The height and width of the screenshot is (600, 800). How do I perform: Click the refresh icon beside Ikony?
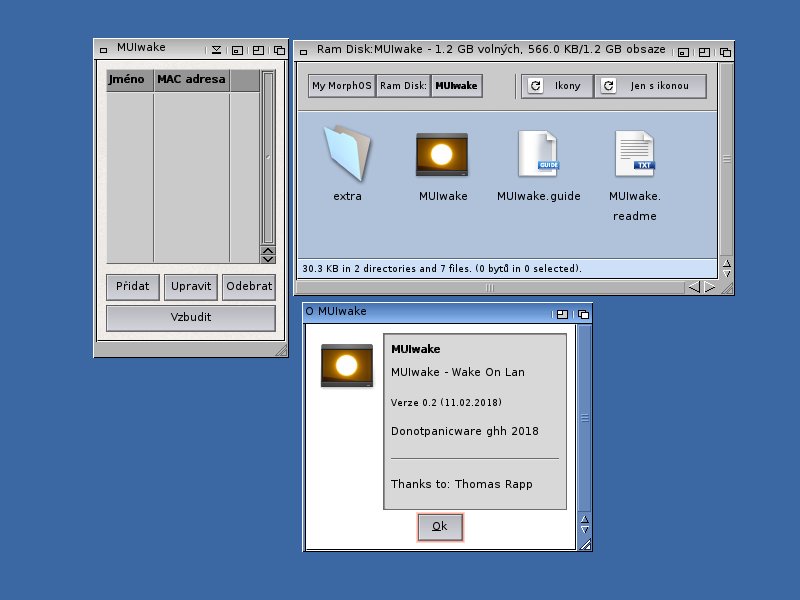coord(536,87)
